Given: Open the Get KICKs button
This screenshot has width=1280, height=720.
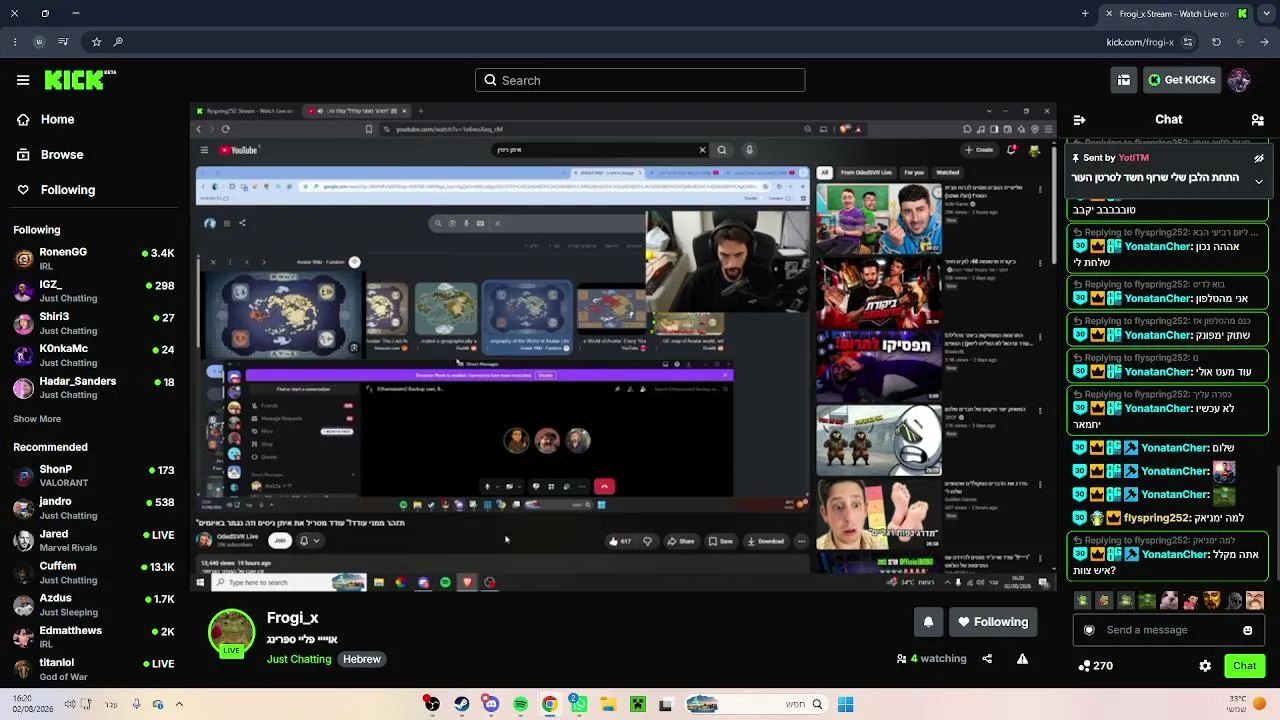Looking at the screenshot, I should (1181, 80).
